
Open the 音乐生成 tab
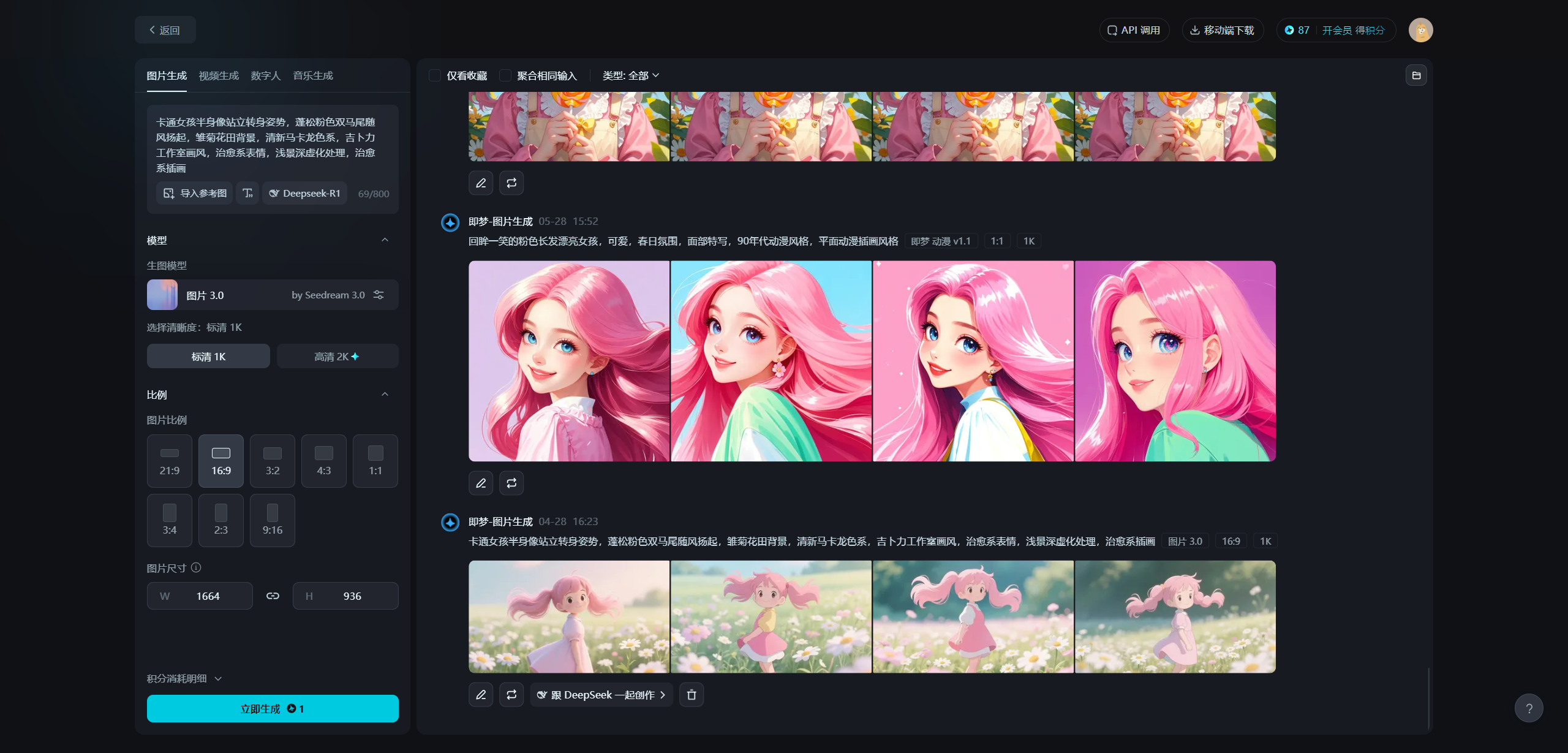coord(313,75)
